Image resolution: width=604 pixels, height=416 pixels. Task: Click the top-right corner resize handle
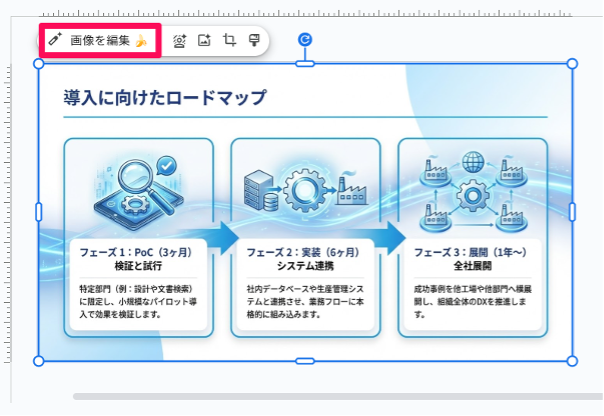[x=572, y=64]
